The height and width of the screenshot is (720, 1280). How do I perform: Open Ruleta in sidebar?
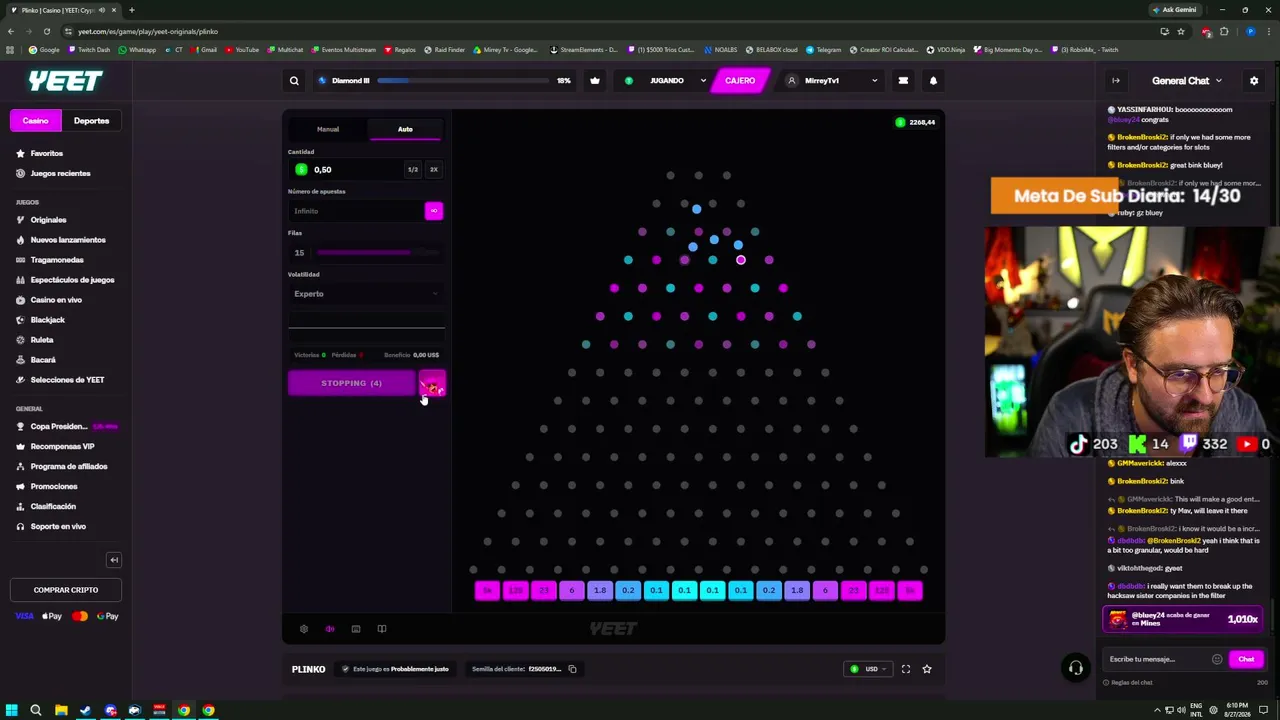pyautogui.click(x=42, y=340)
